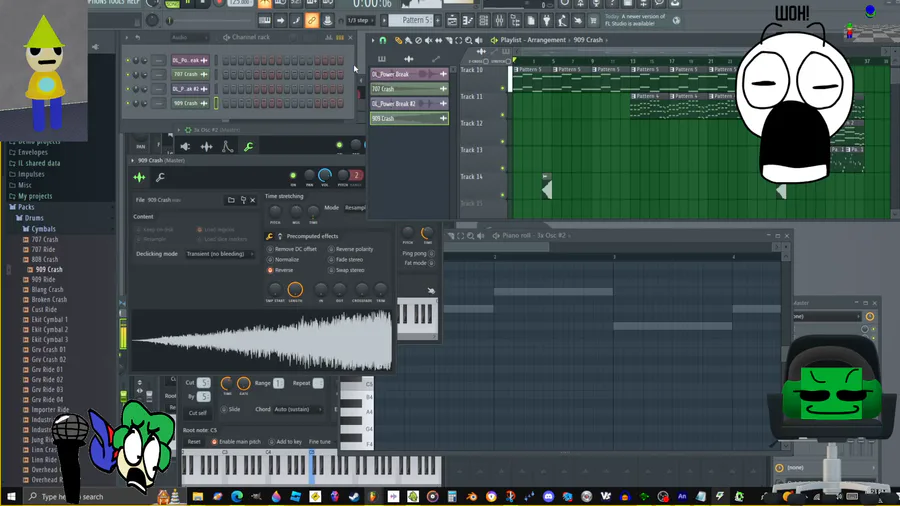Select 909 Crash in the Playlist picker

(409, 119)
